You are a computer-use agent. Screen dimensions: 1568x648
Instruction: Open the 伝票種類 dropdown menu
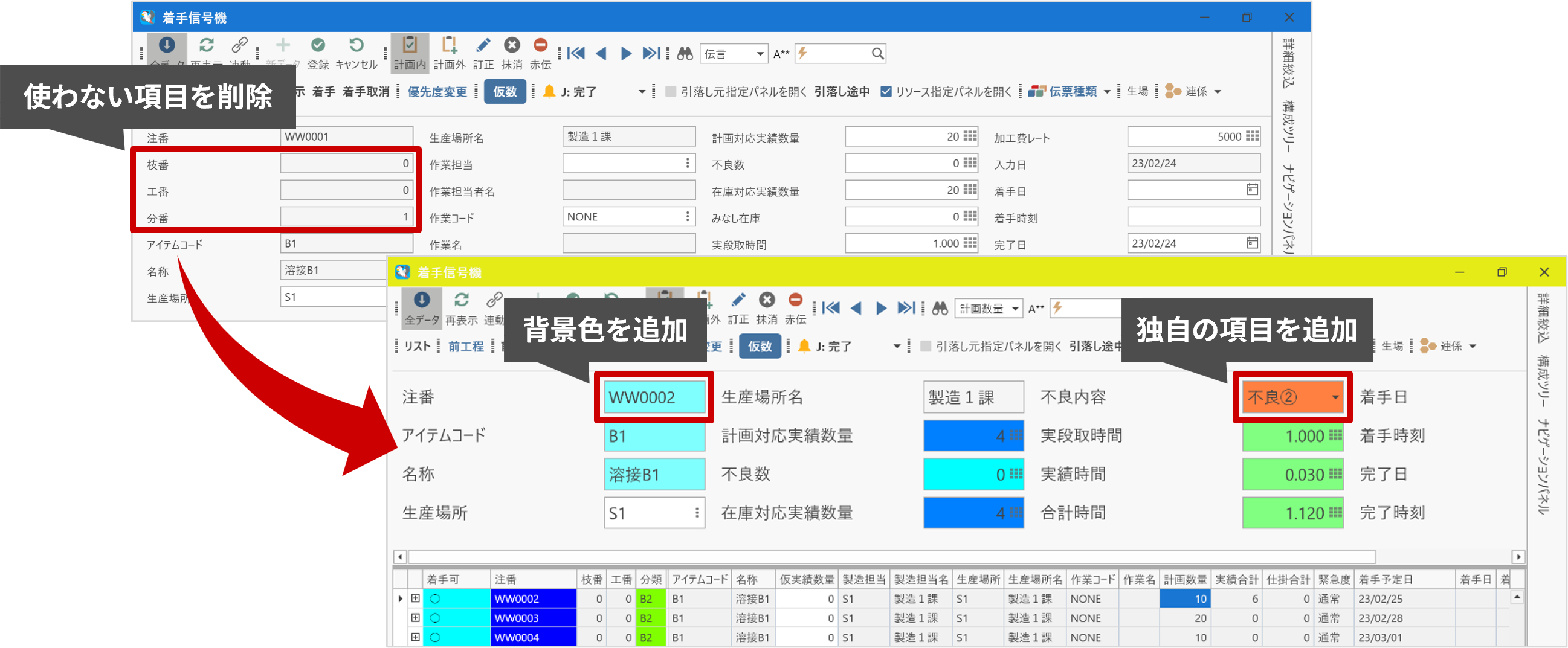click(x=1106, y=91)
